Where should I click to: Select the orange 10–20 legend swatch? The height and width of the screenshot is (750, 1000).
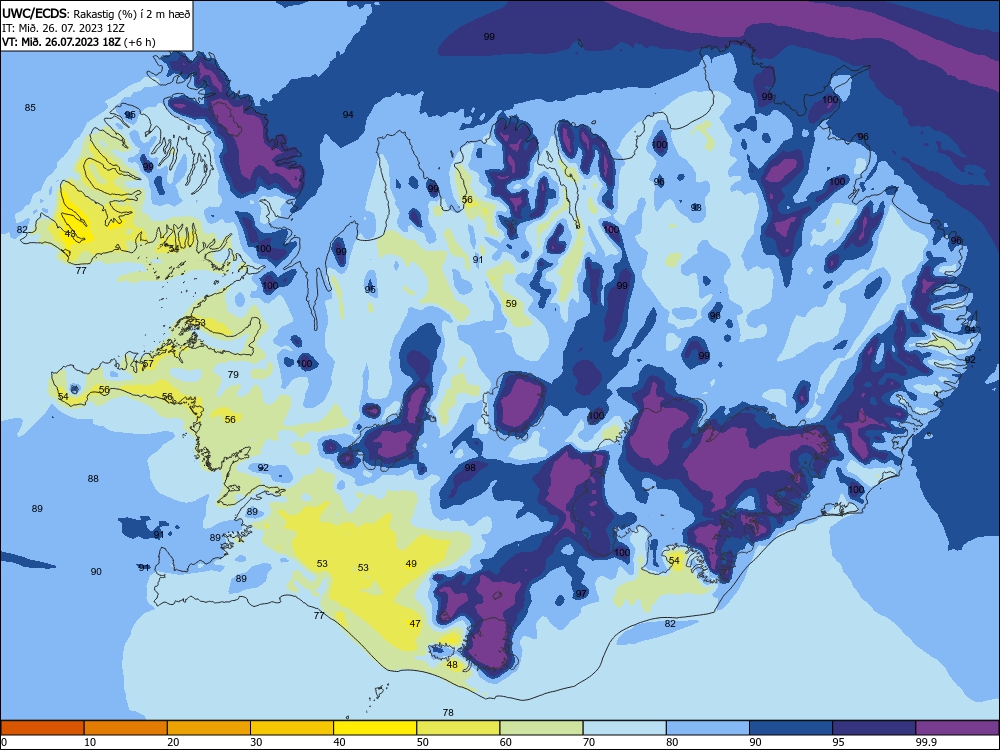coord(126,728)
